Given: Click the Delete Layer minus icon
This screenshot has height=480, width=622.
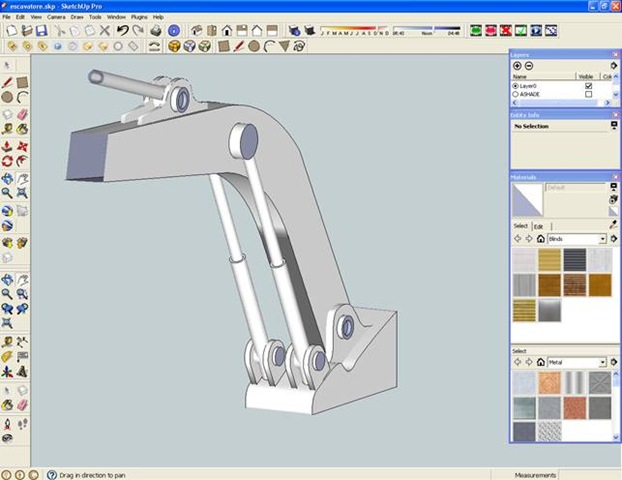Looking at the screenshot, I should click(529, 65).
